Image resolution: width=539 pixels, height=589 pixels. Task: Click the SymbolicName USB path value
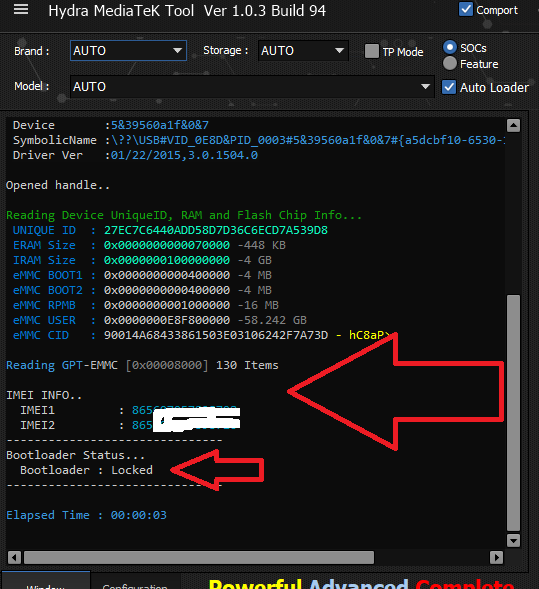pyautogui.click(x=308, y=140)
